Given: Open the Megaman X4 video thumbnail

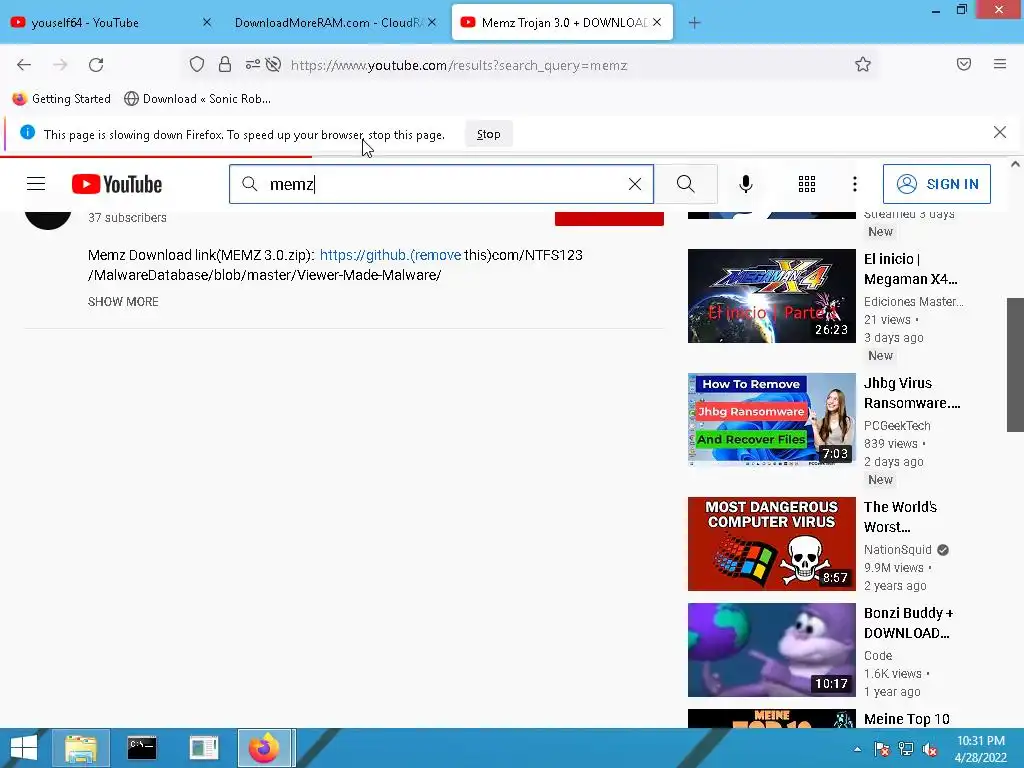Looking at the screenshot, I should pos(771,296).
